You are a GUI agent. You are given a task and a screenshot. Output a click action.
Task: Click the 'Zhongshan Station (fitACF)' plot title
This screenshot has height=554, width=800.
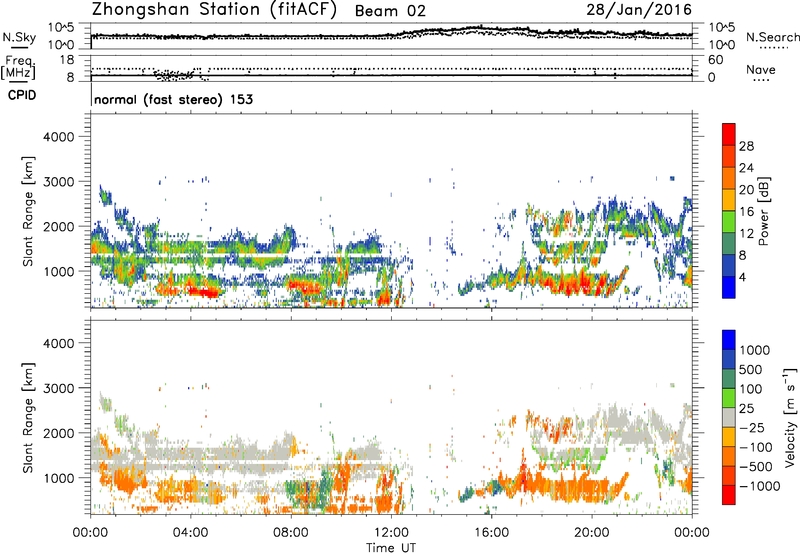pos(214,10)
